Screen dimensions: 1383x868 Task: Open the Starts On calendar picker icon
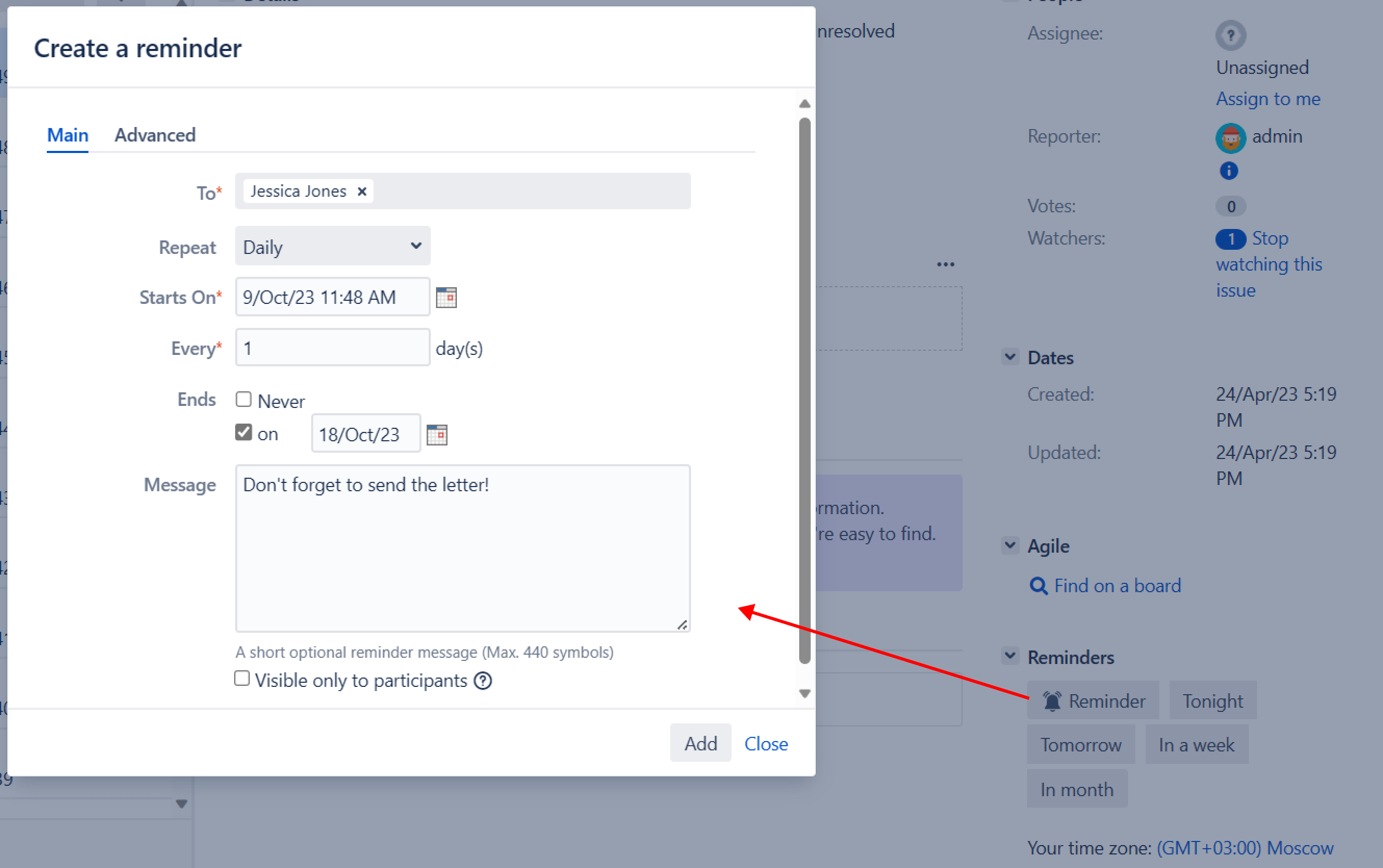coord(446,297)
